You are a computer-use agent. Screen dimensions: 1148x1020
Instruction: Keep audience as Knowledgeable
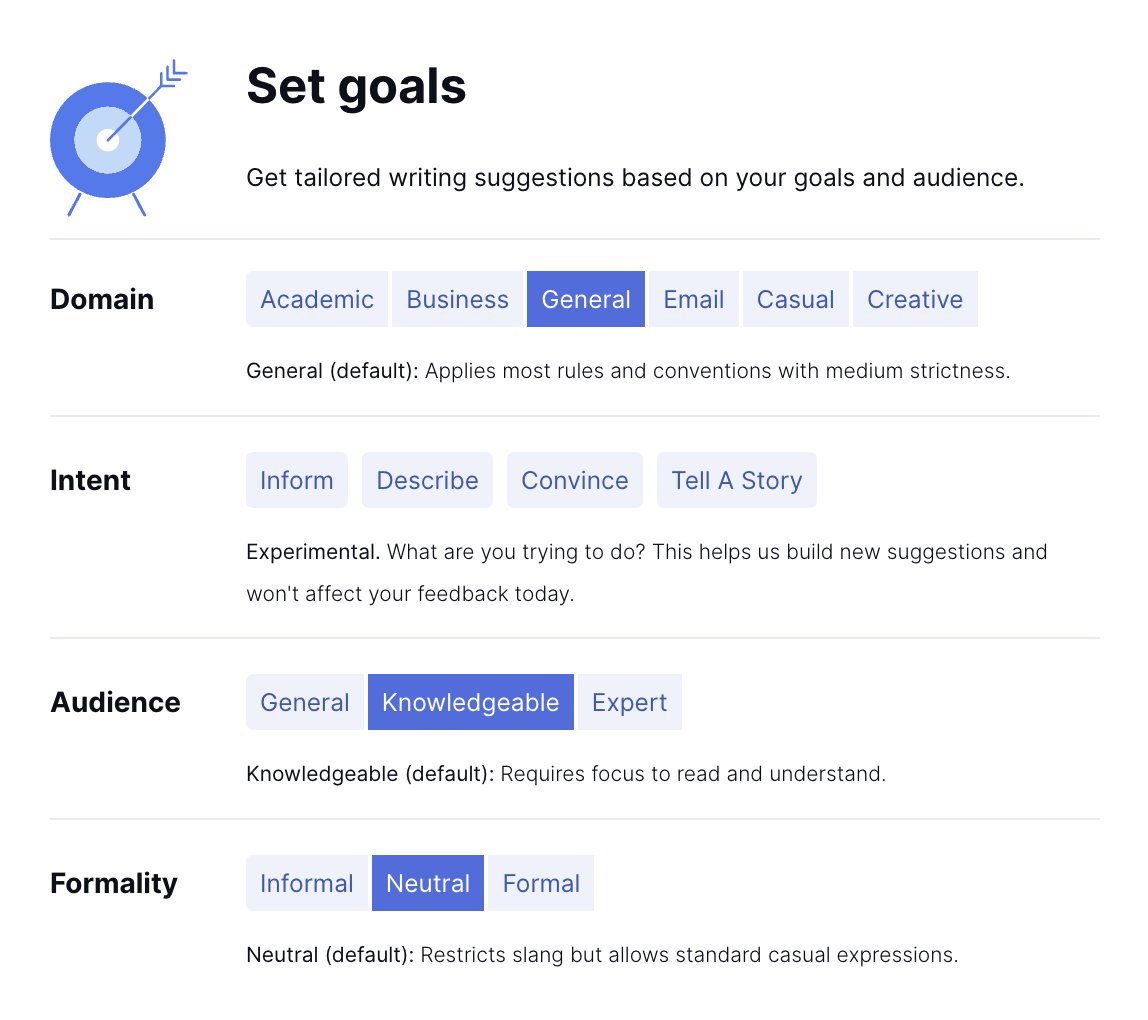click(x=471, y=702)
